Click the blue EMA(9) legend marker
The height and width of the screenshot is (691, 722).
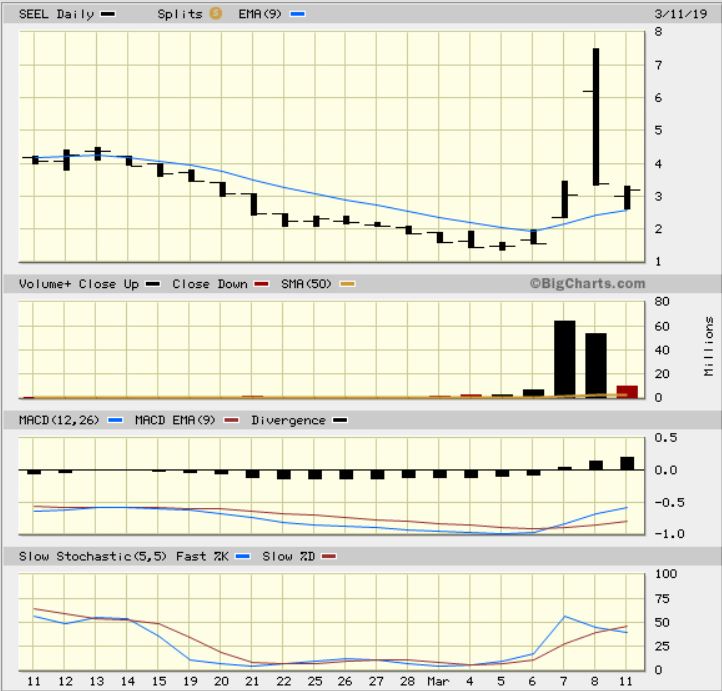click(296, 14)
